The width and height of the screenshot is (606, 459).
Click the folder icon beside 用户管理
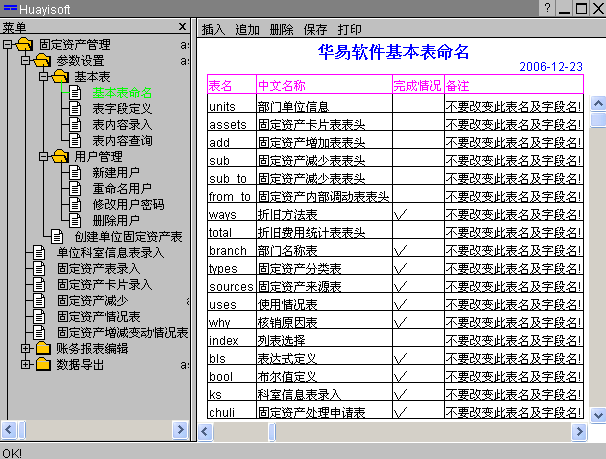[60, 156]
